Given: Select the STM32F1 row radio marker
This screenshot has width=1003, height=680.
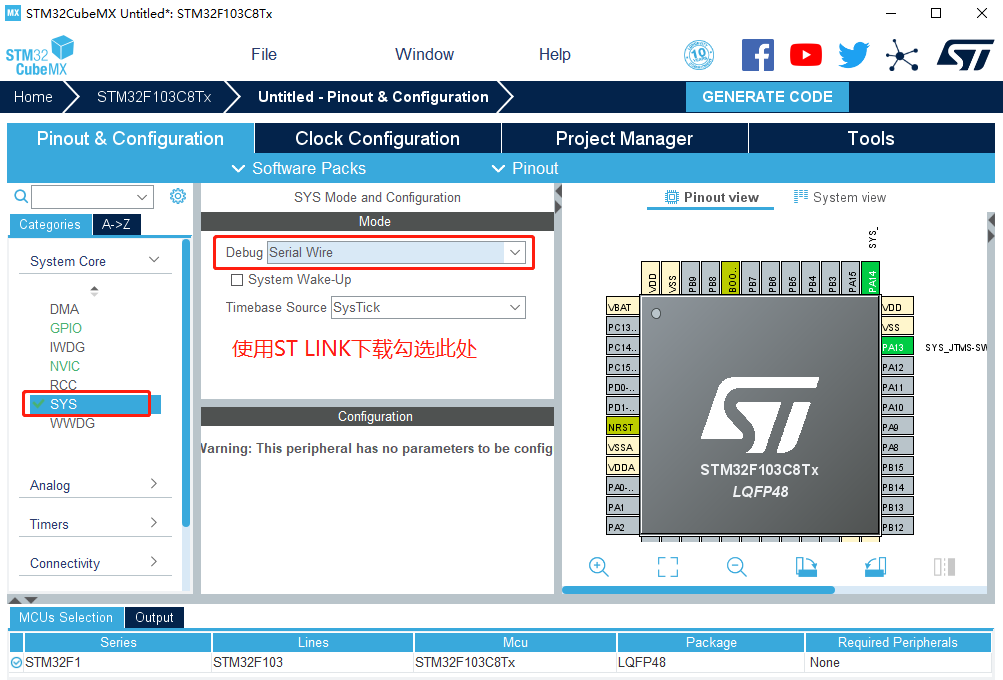Looking at the screenshot, I should [16, 663].
